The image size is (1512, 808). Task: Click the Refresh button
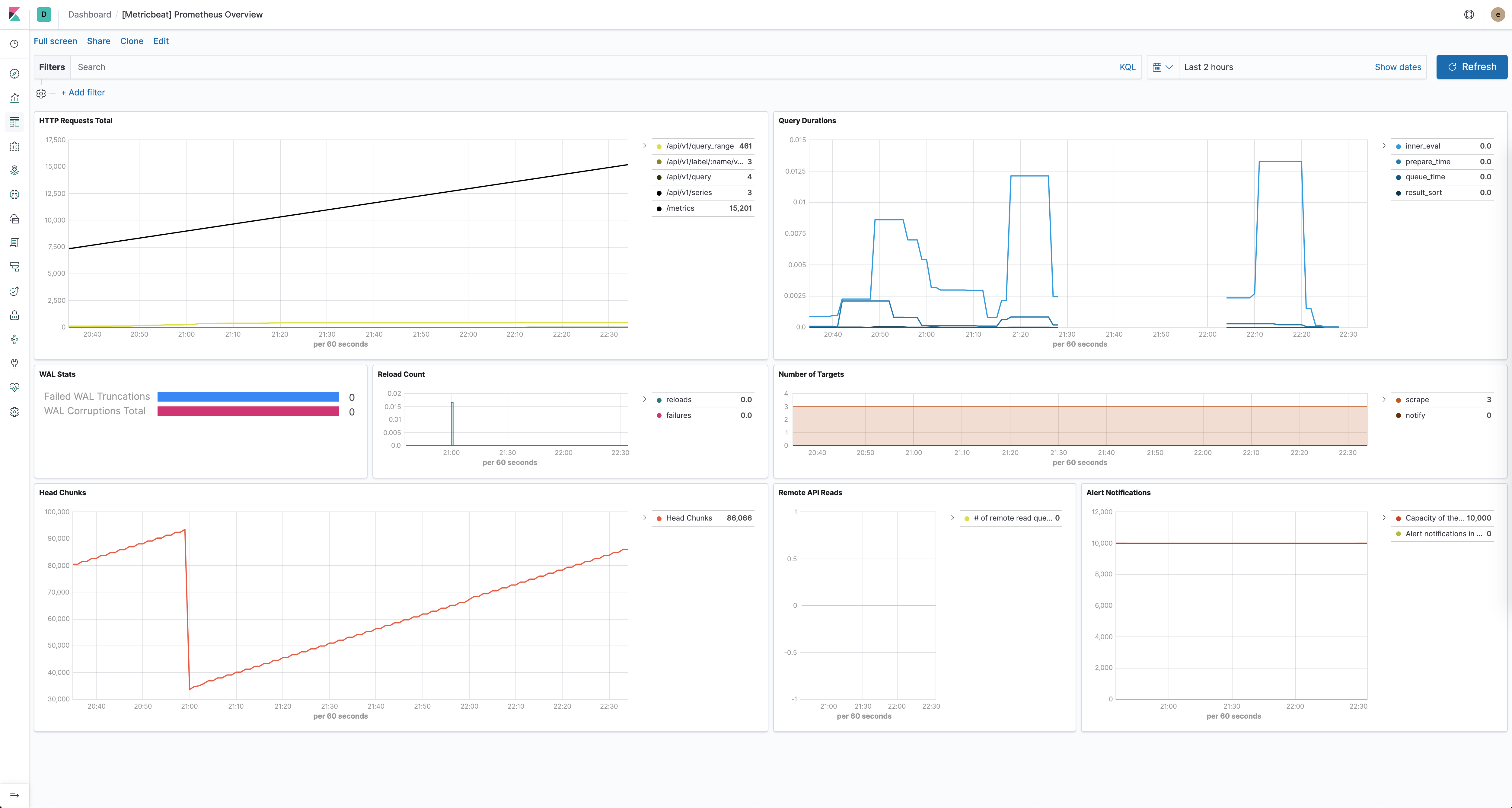(1472, 67)
